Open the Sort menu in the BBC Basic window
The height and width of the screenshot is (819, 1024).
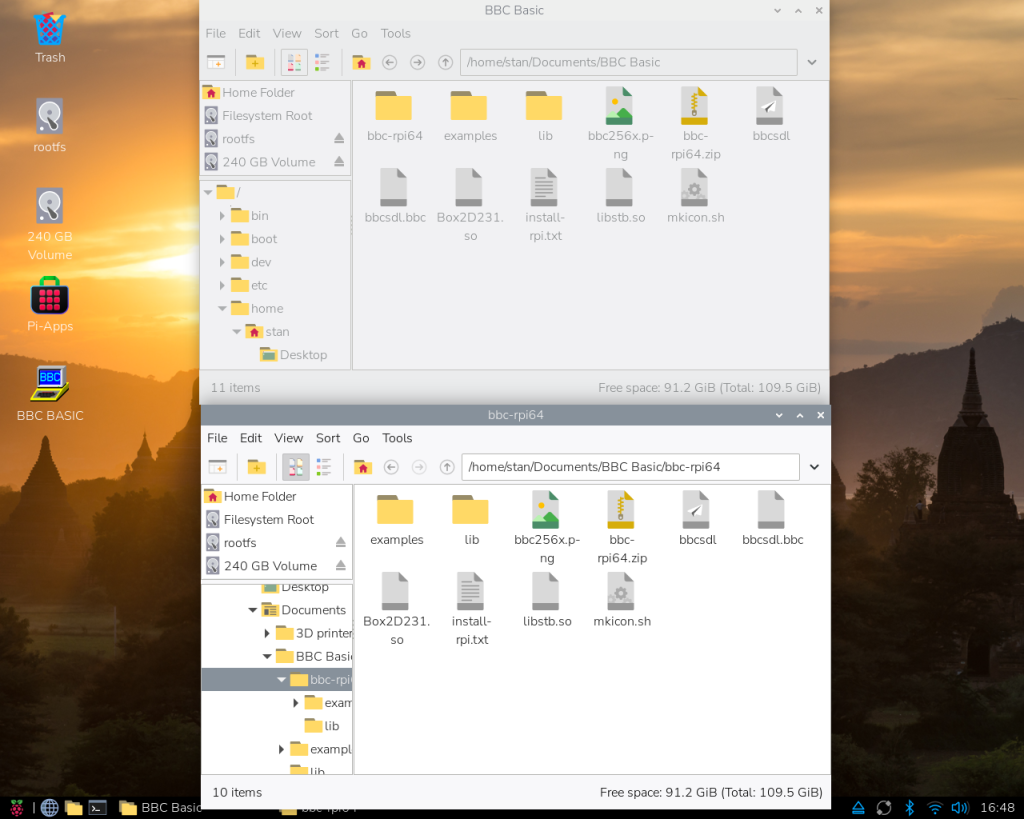point(327,33)
